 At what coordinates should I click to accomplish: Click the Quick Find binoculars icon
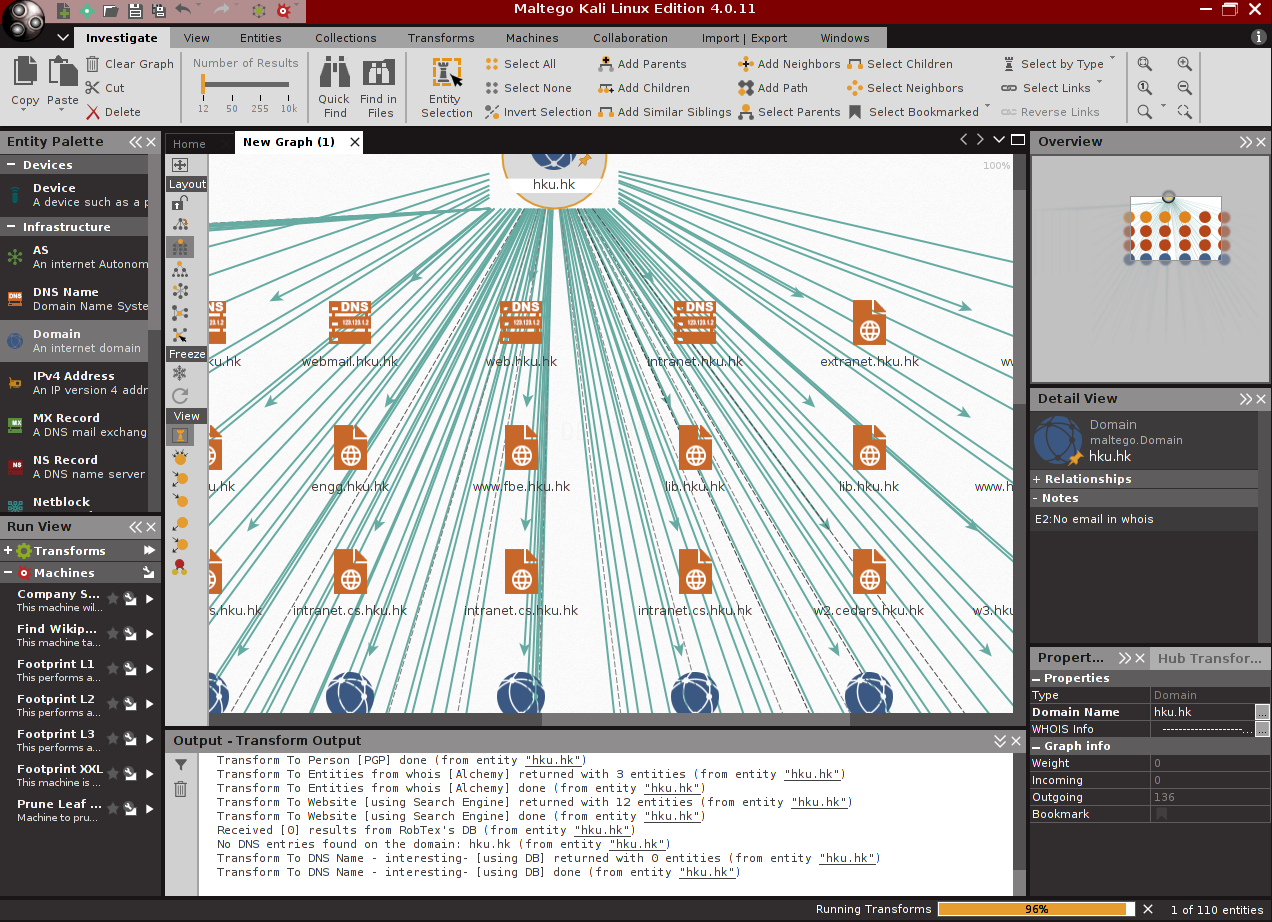(334, 74)
